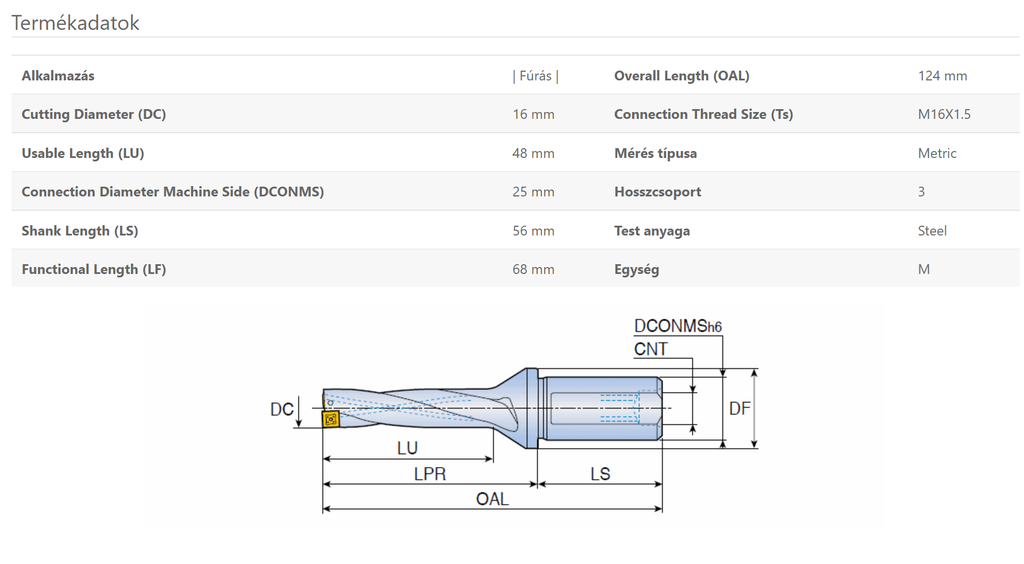
Task: Click the Shank Length (LS) label
Action: coord(80,231)
